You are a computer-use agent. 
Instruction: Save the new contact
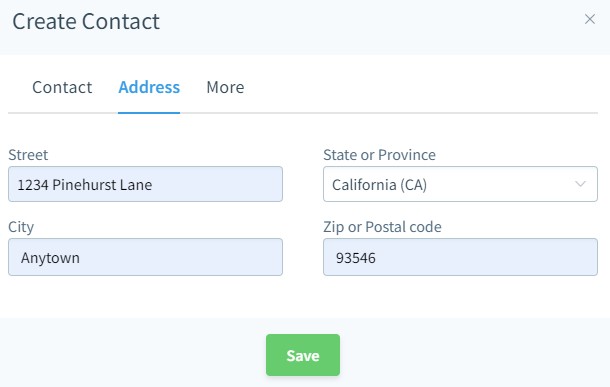[x=303, y=355]
